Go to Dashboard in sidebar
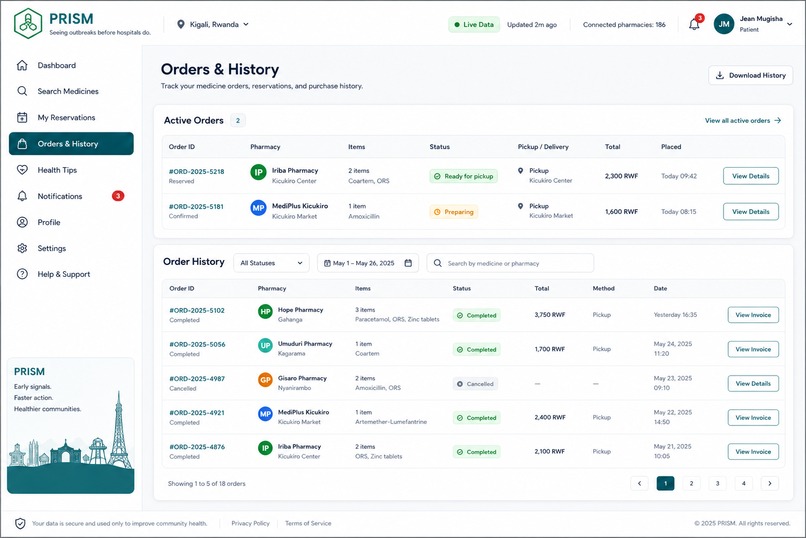This screenshot has height=538, width=806. click(71, 65)
